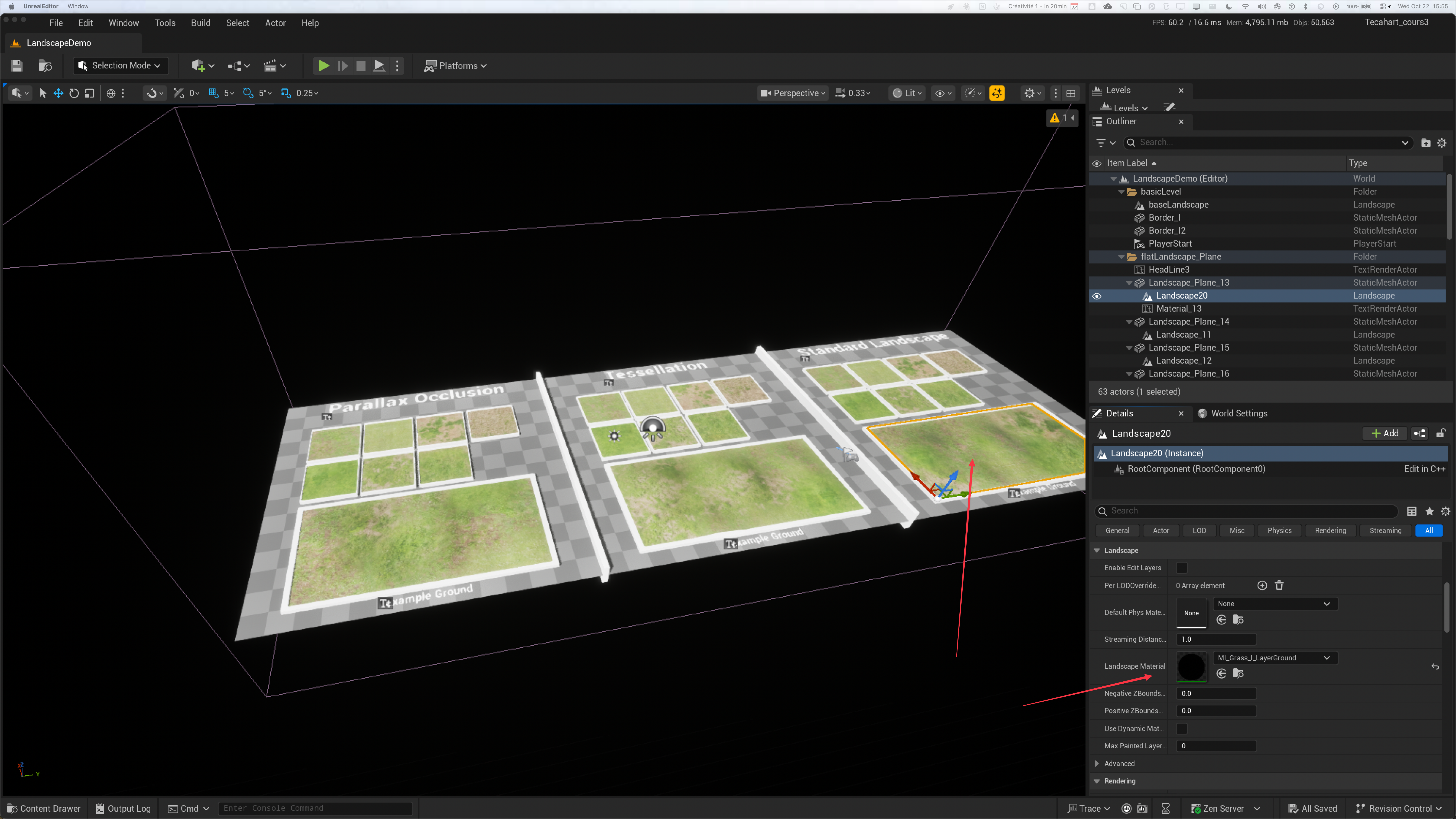The width and height of the screenshot is (1456, 819).
Task: Focus the console command input field
Action: click(x=315, y=808)
